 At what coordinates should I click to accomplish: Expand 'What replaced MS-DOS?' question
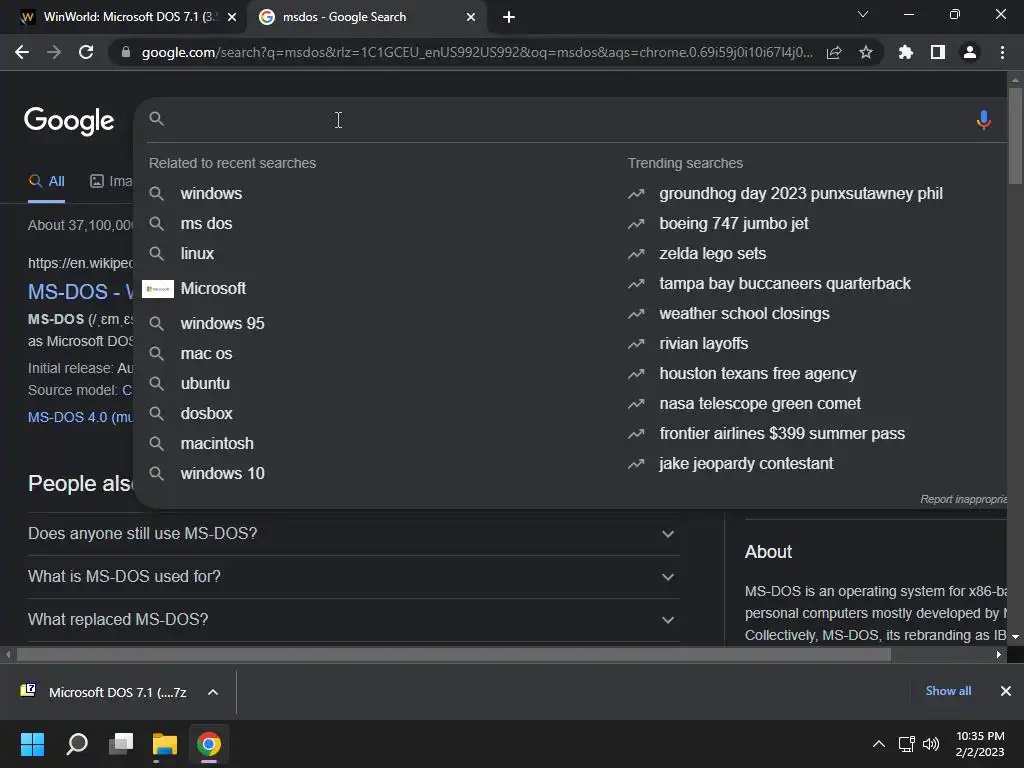click(353, 620)
